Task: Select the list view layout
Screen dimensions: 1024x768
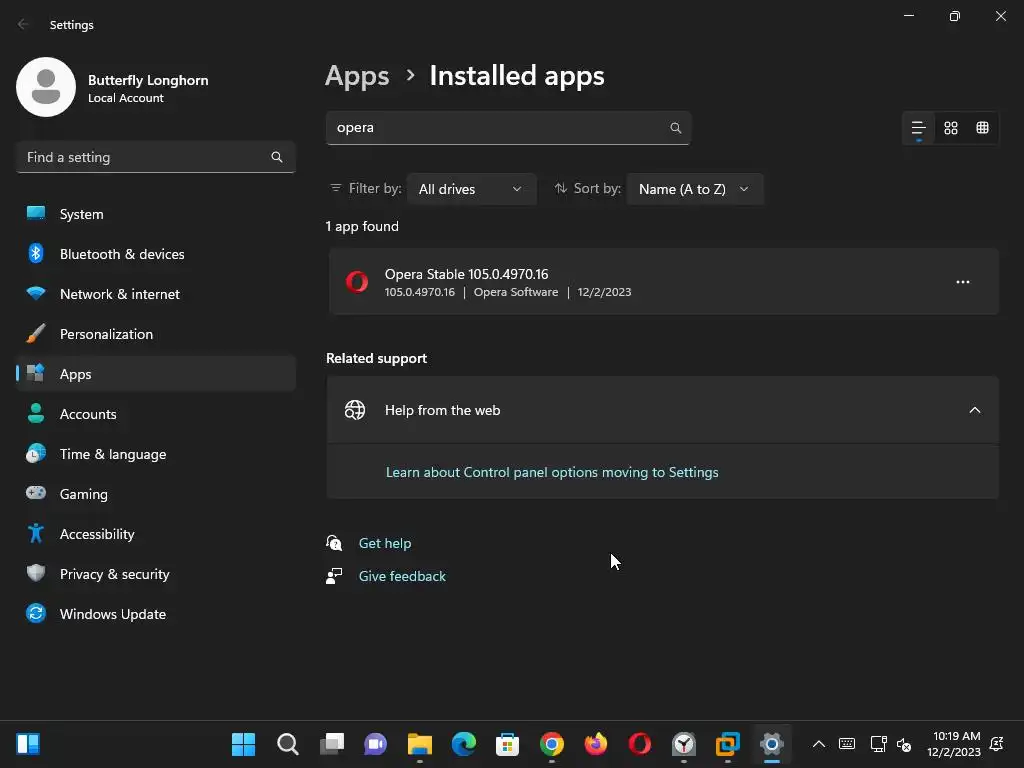Action: point(918,128)
